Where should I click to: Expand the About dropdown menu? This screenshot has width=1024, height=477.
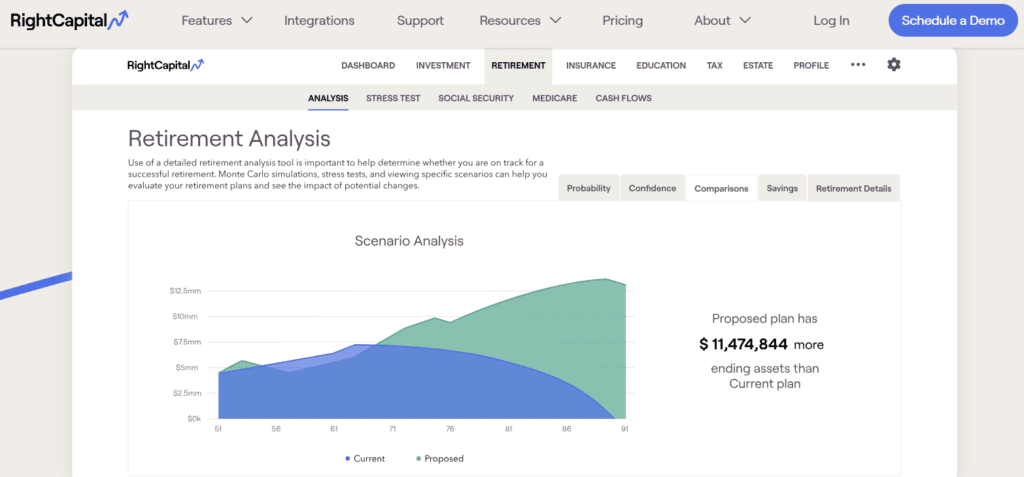722,20
